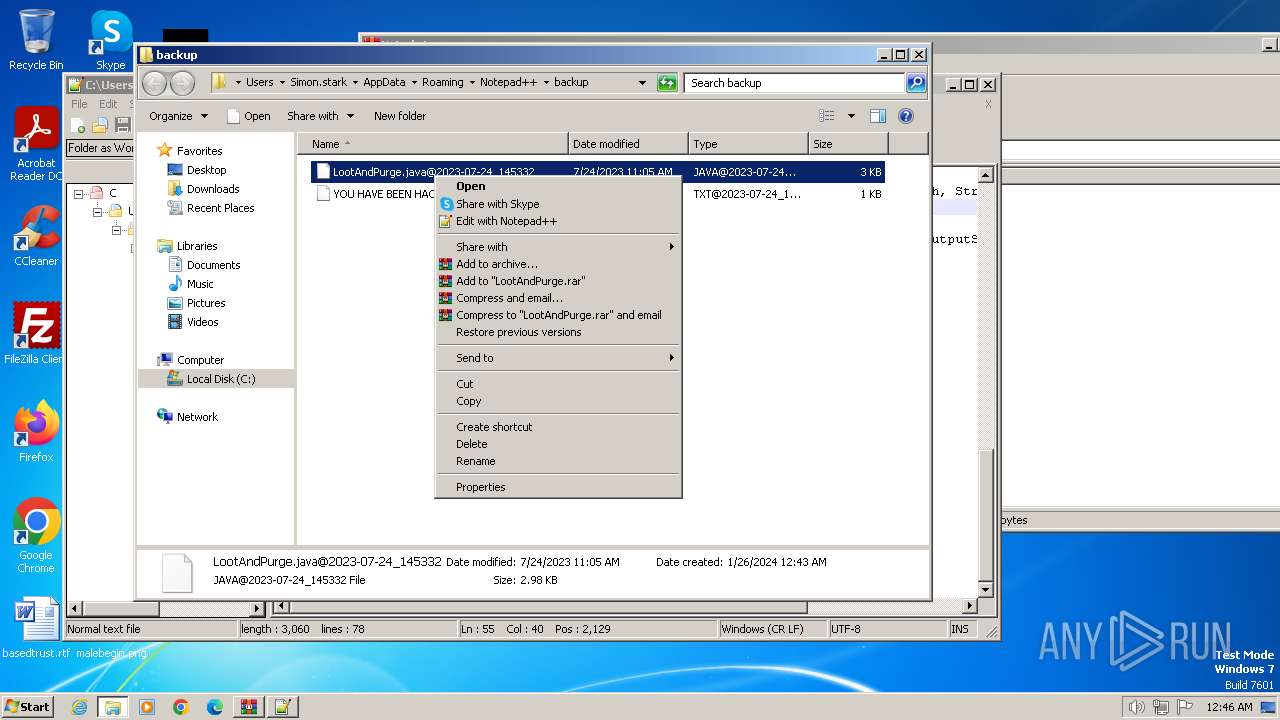
Task: Open address bar history dropdown arrow
Action: tap(642, 83)
